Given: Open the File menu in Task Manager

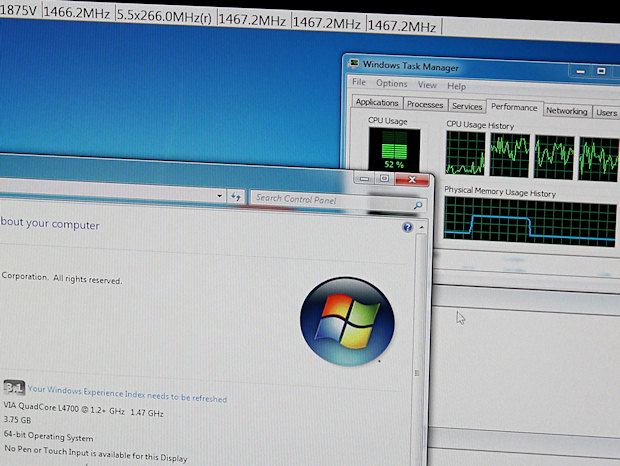Looking at the screenshot, I should tap(358, 84).
